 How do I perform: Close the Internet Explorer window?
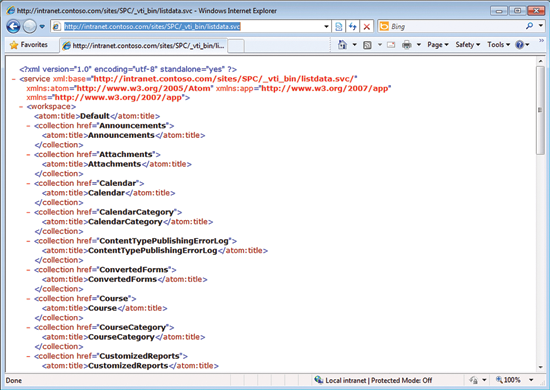536,11
